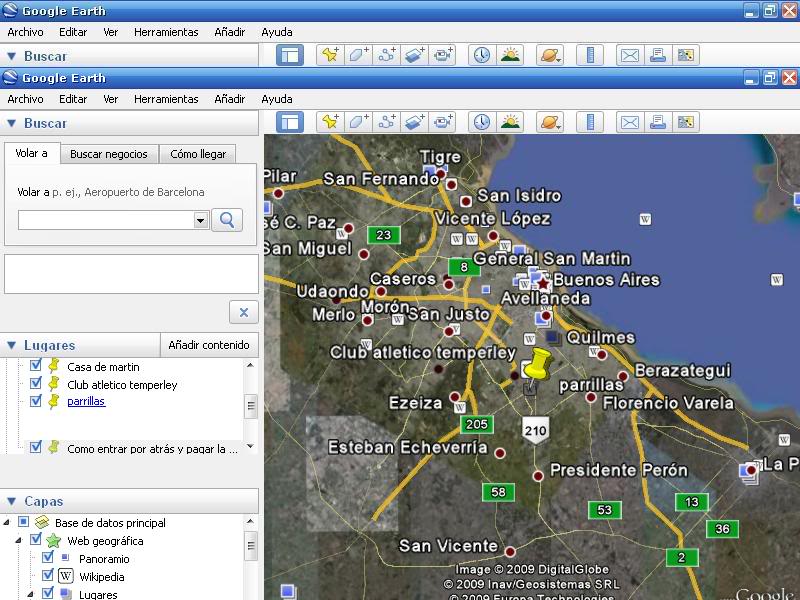Screen dimensions: 800x600
Task: Open Herramientas menu in front window
Action: tap(166, 99)
